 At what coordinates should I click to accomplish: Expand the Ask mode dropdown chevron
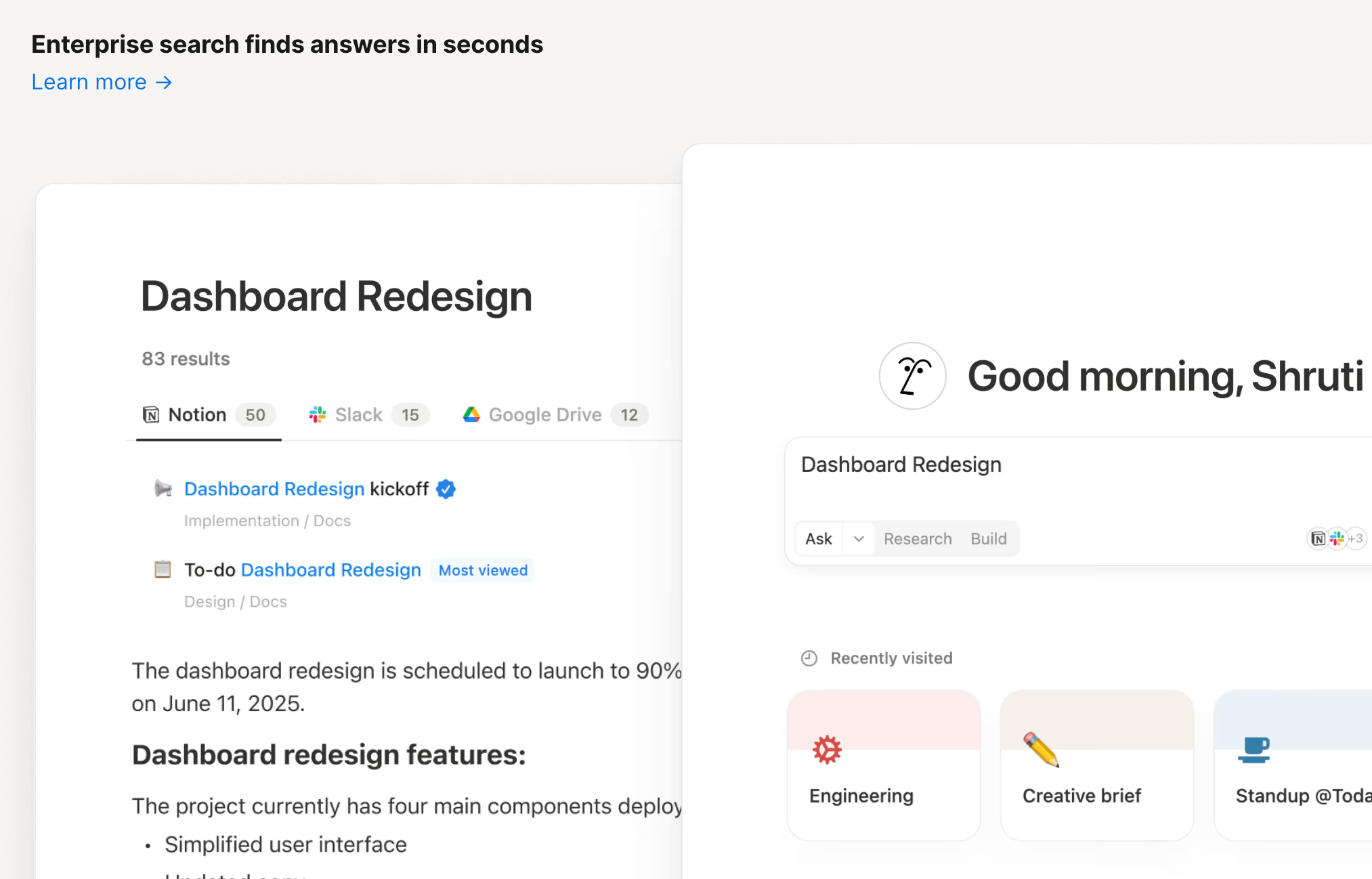(x=859, y=538)
